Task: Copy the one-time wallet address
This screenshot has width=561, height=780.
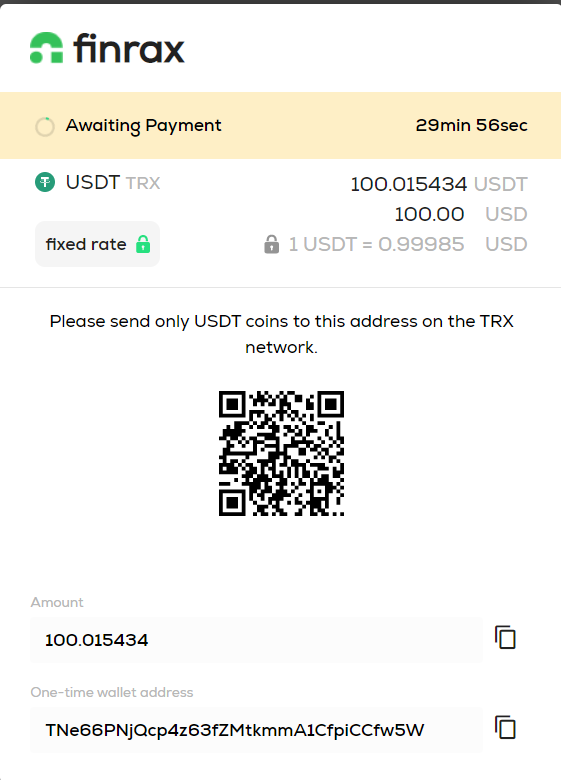Action: (505, 728)
